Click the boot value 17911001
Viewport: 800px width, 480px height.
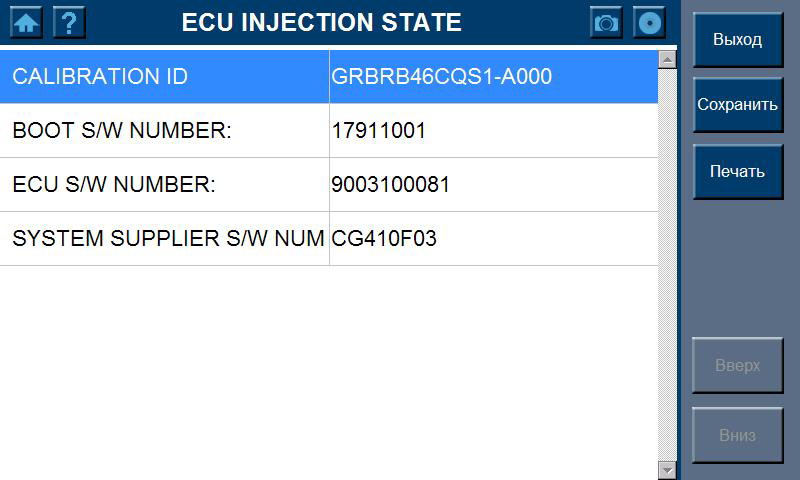379,131
